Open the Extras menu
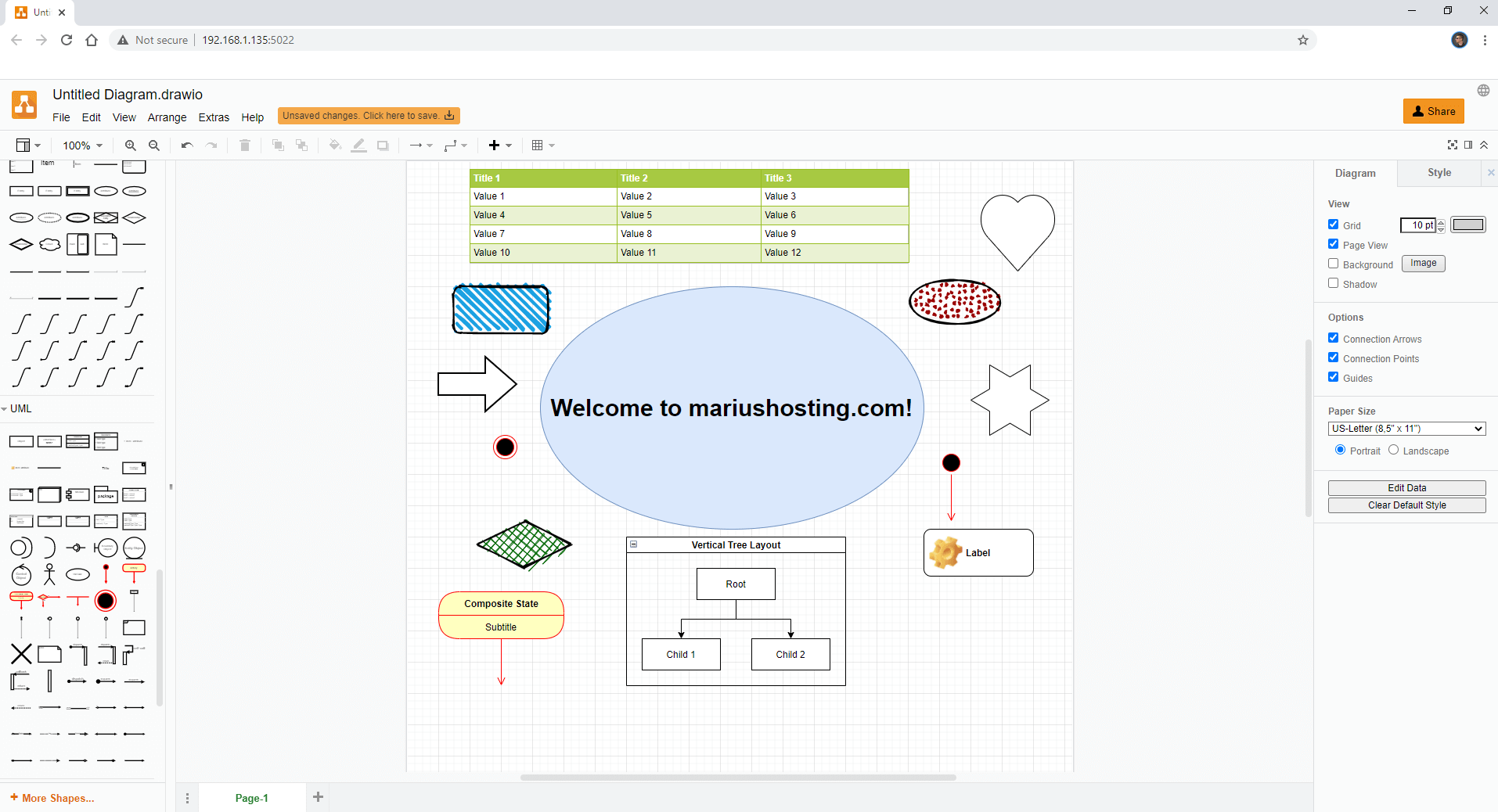The width and height of the screenshot is (1498, 812). (214, 117)
